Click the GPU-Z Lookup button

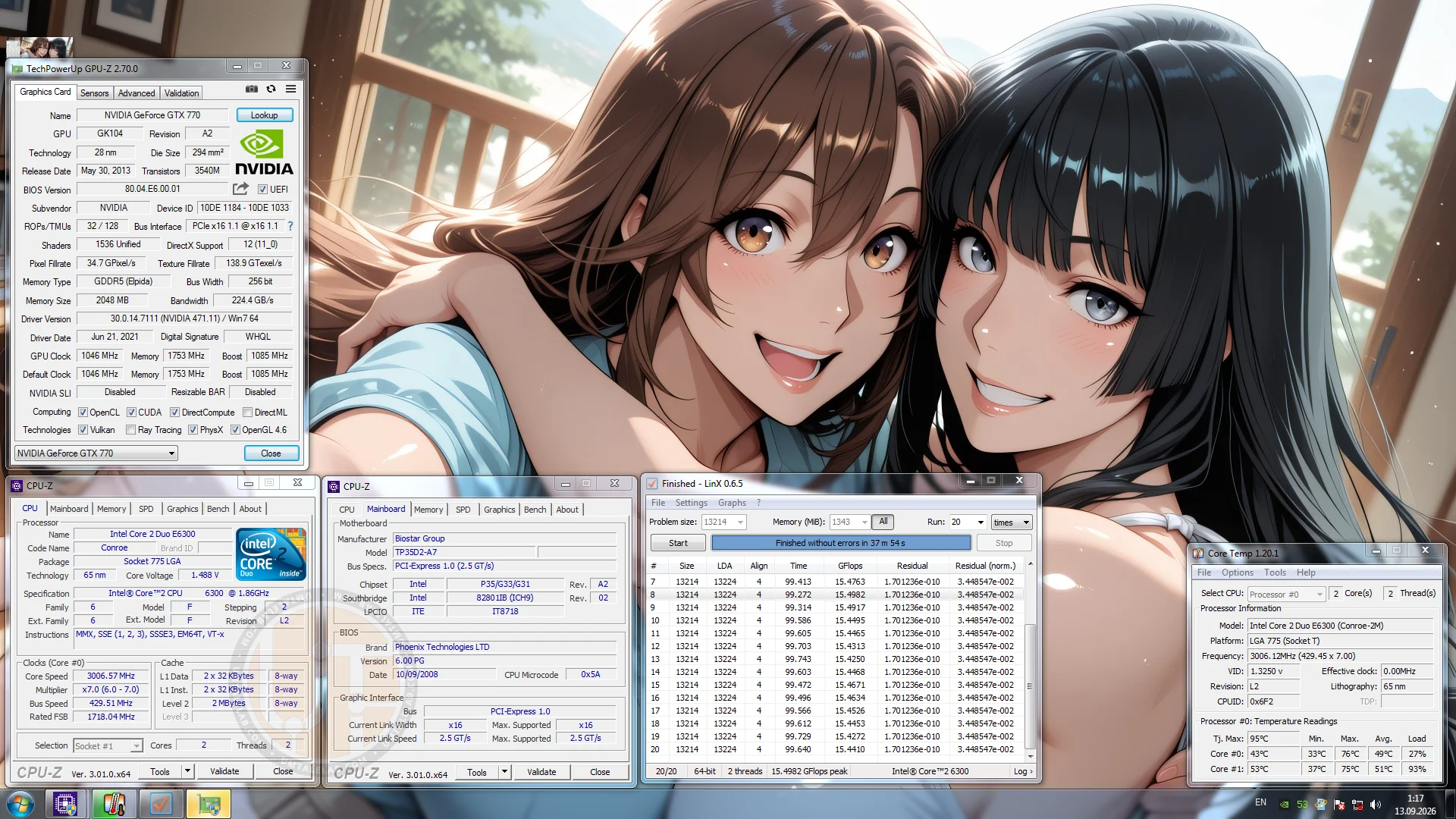[x=265, y=115]
